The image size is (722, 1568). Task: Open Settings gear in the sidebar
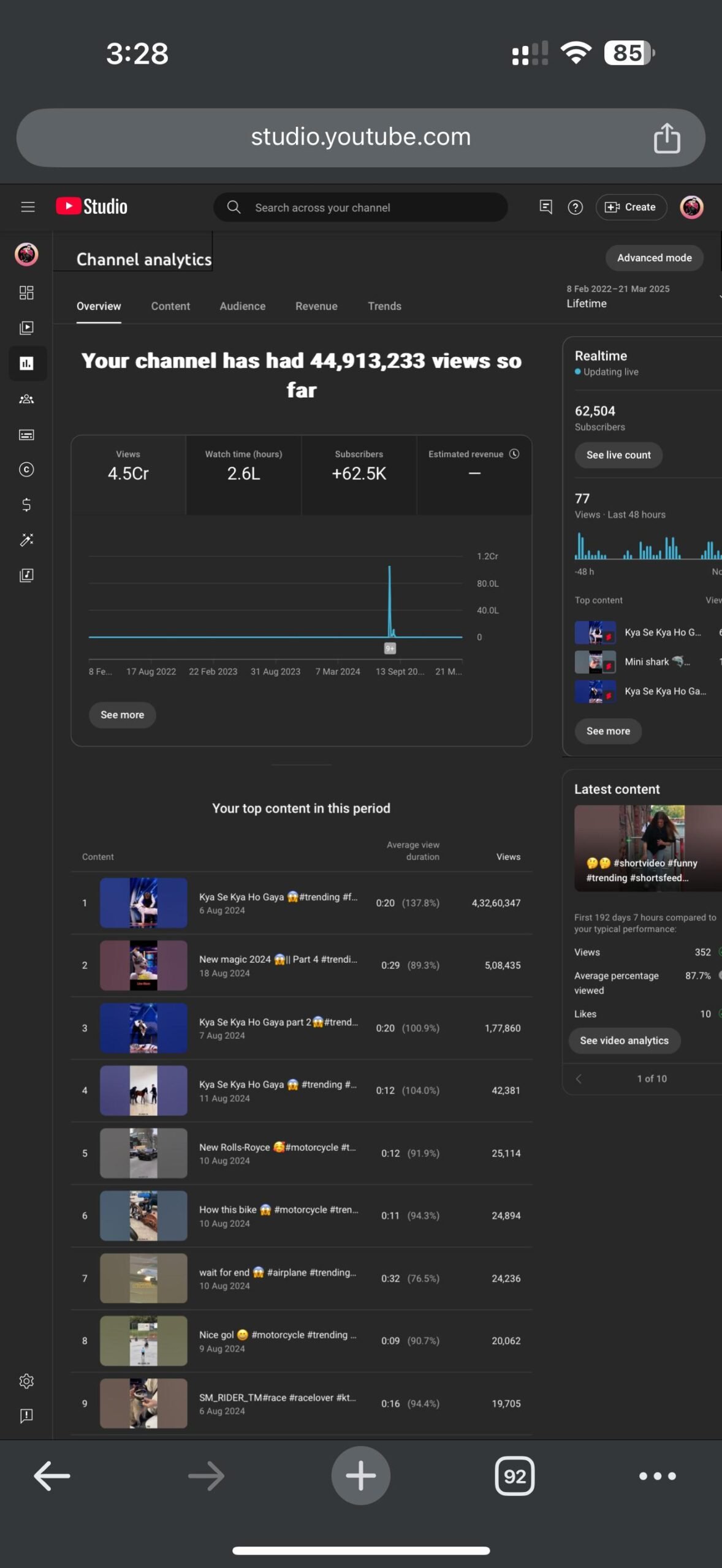pyautogui.click(x=26, y=1381)
